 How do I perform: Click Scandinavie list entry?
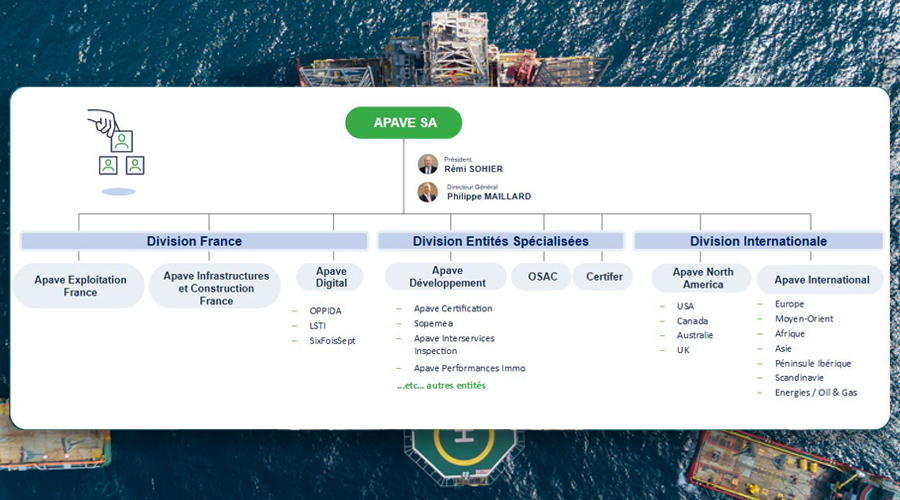click(x=799, y=378)
